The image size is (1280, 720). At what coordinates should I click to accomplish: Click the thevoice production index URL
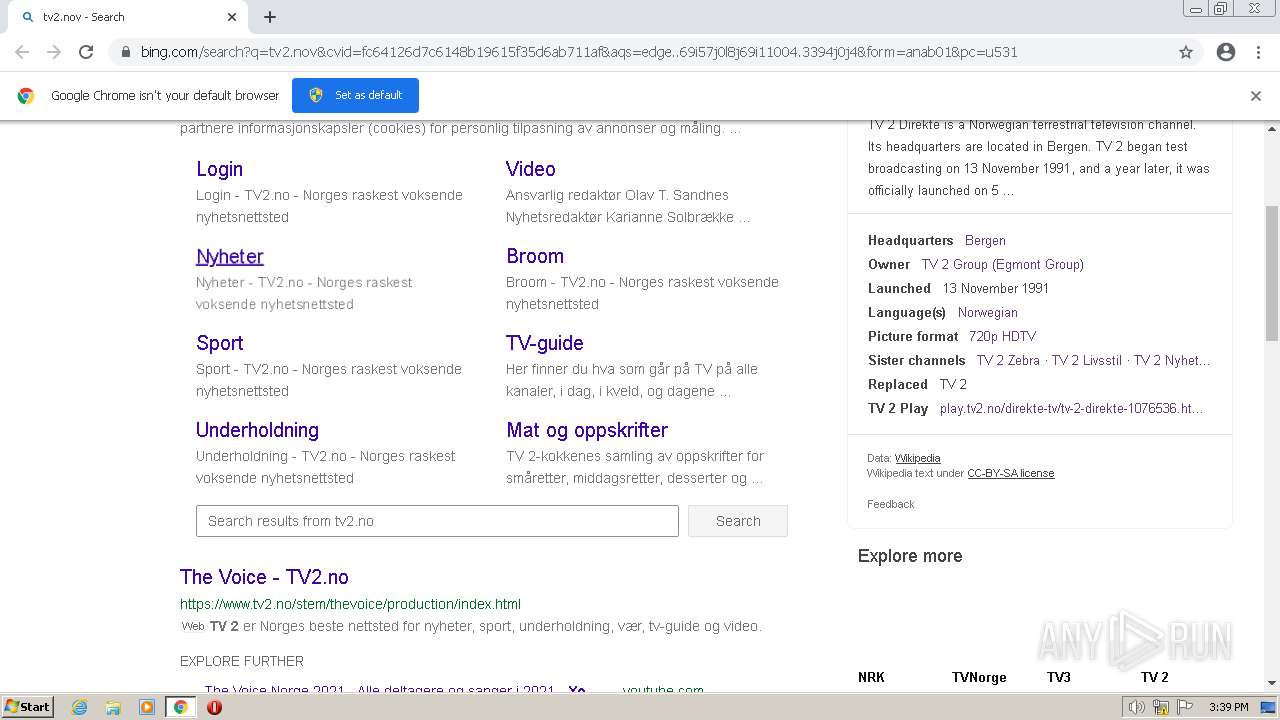click(350, 604)
